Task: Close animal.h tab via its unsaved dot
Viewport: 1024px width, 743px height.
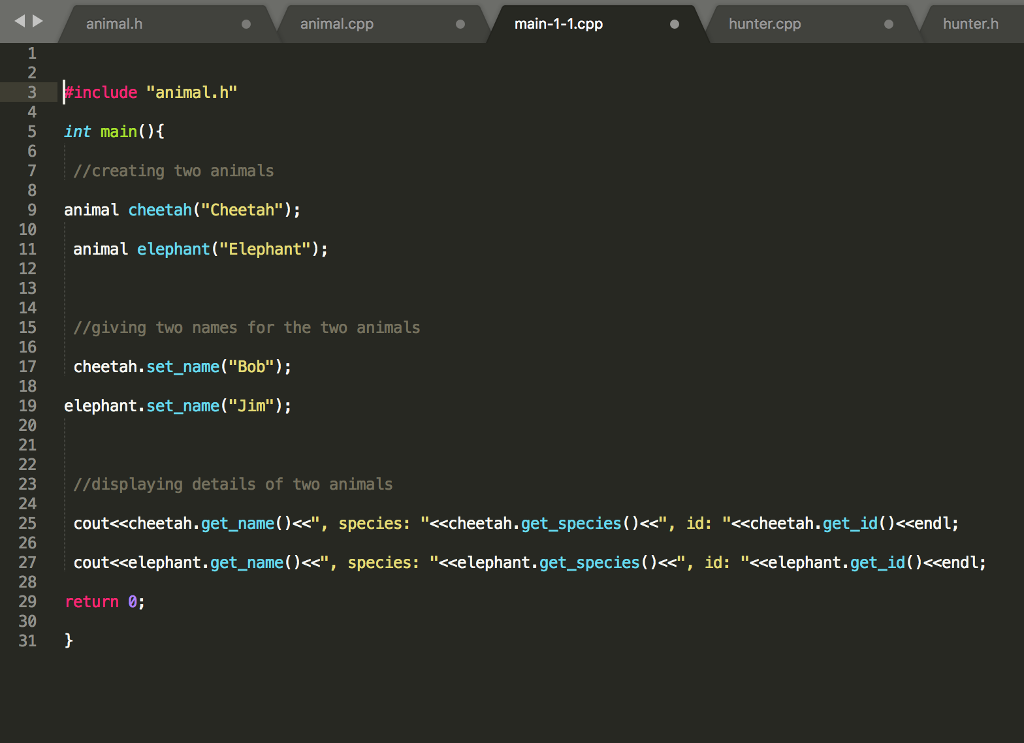Action: [x=246, y=24]
